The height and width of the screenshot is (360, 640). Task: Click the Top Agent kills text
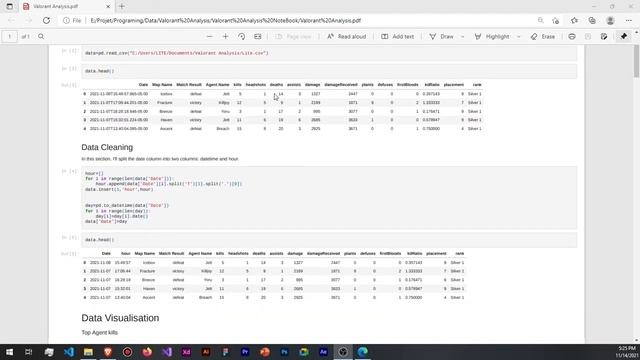(100, 333)
